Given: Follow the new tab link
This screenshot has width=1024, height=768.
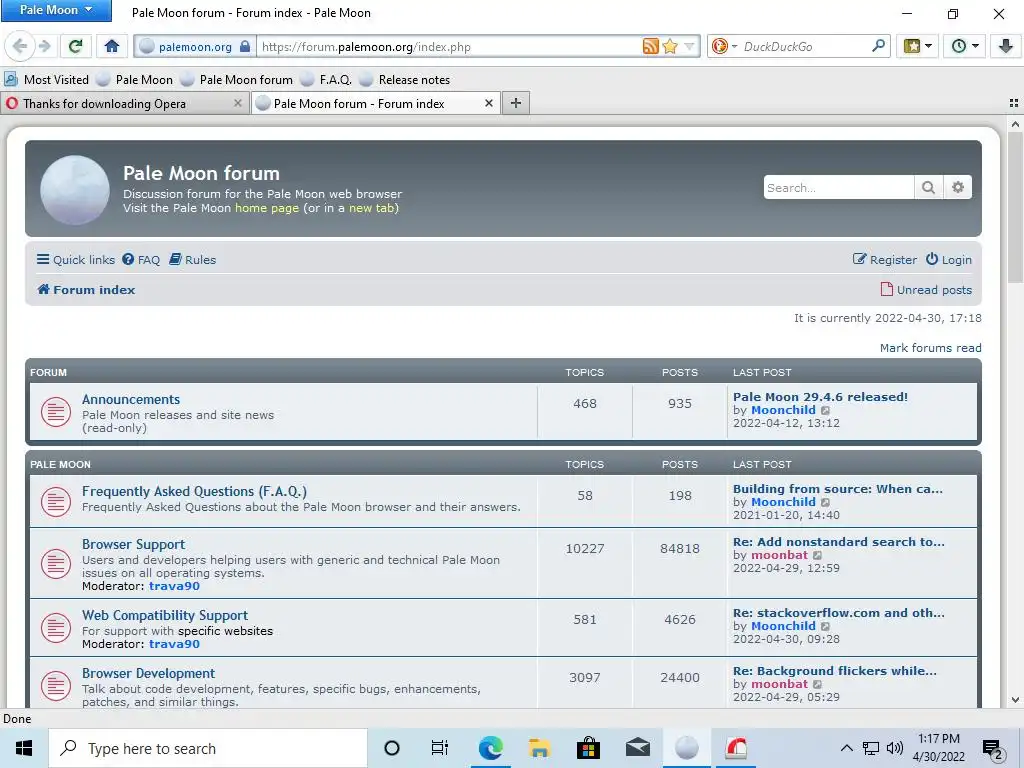Looking at the screenshot, I should [372, 208].
